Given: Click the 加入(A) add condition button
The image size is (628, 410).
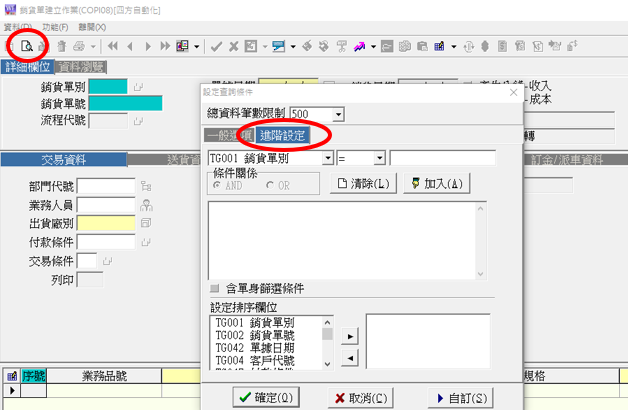Looking at the screenshot, I should (x=434, y=184).
